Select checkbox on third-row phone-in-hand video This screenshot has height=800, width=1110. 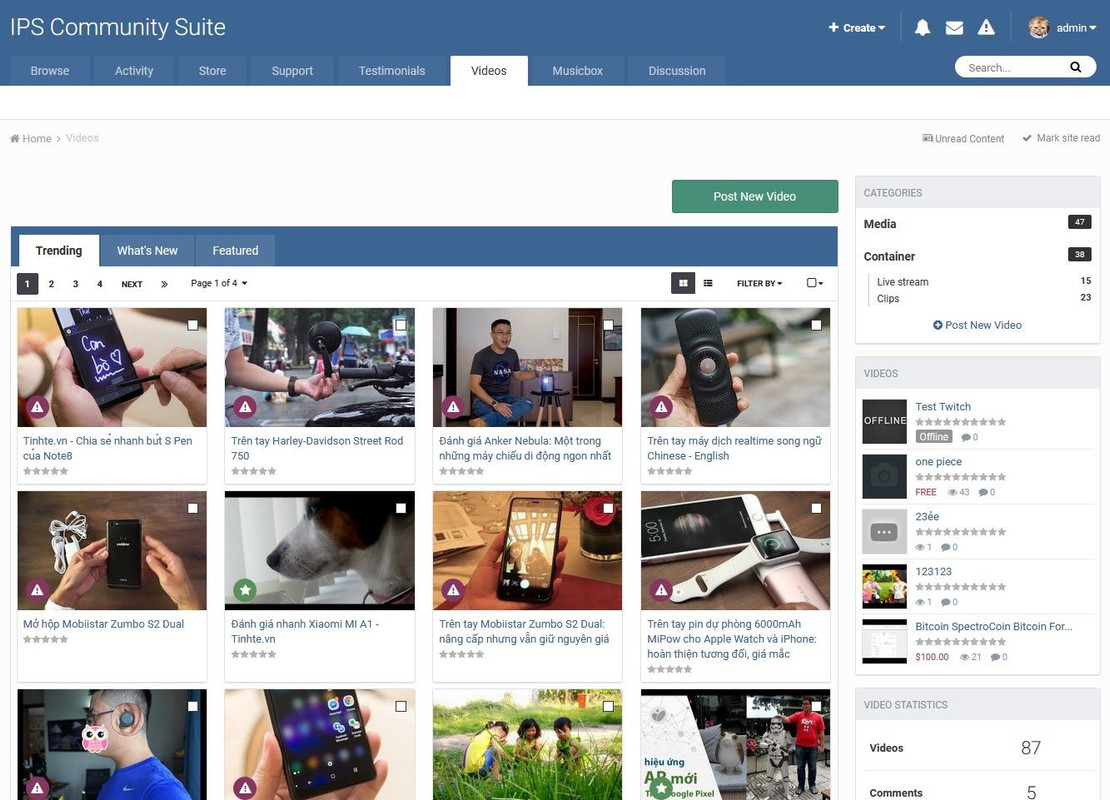pos(401,707)
